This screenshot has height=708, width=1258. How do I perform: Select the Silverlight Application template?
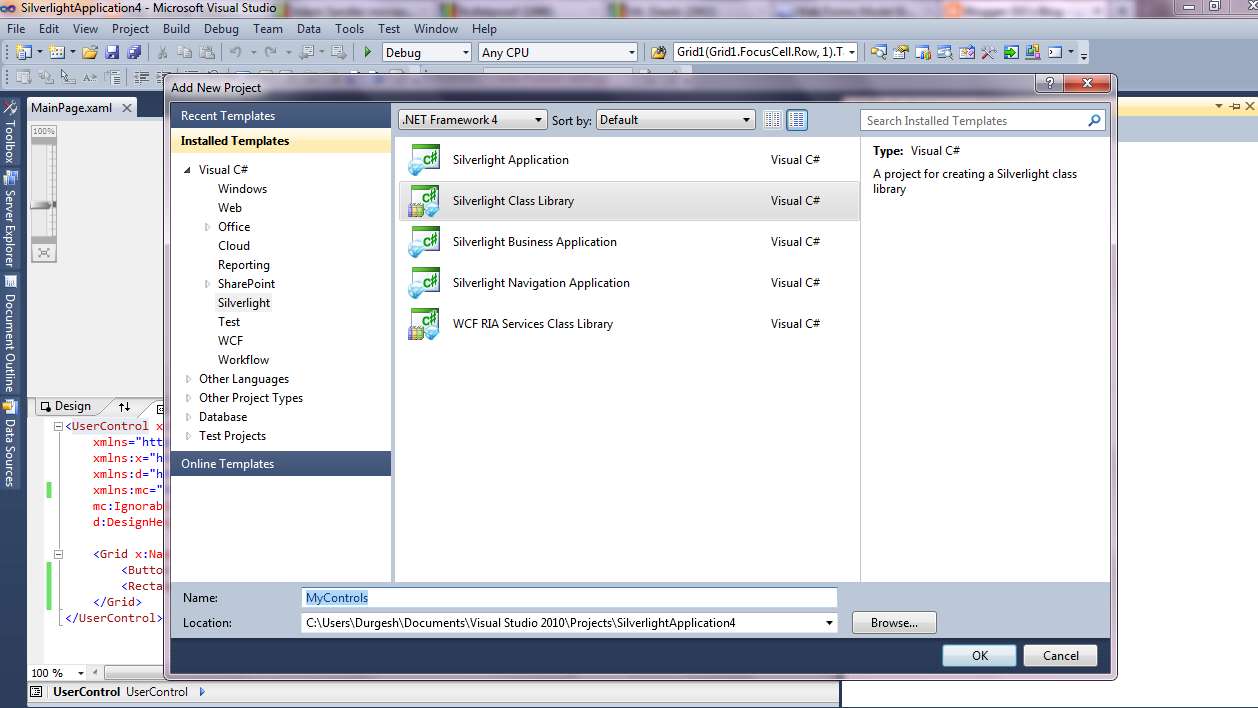[629, 160]
